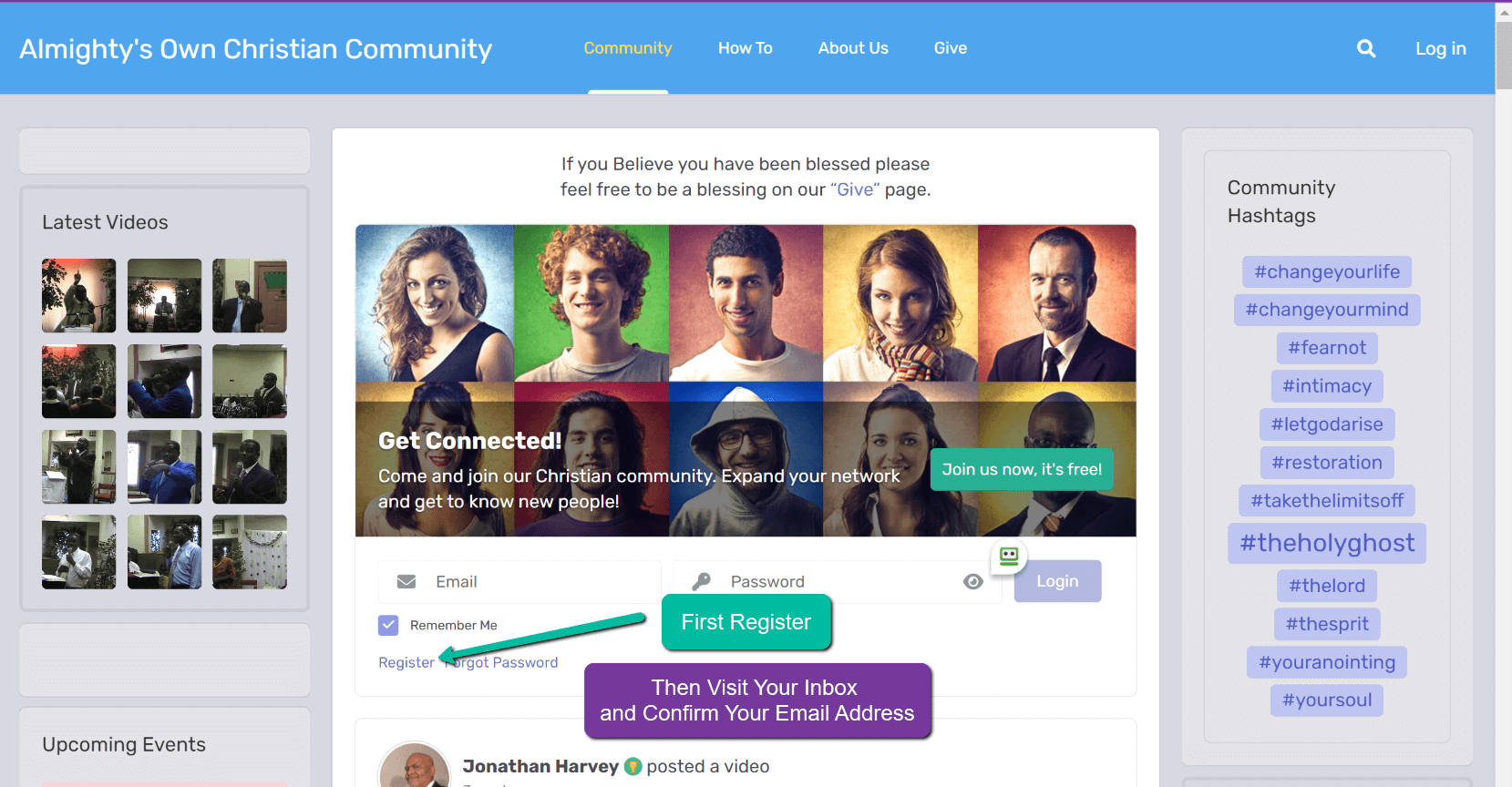This screenshot has height=787, width=1512.
Task: Open the How To menu item
Action: pyautogui.click(x=745, y=48)
